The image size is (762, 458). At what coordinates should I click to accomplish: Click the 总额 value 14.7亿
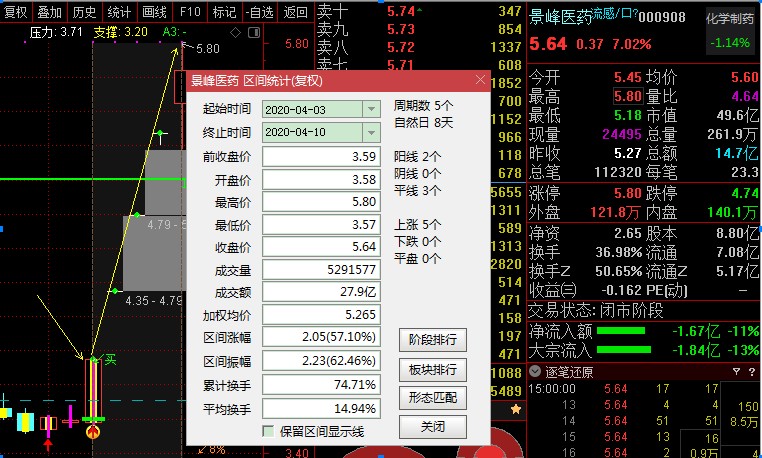pyautogui.click(x=737, y=154)
